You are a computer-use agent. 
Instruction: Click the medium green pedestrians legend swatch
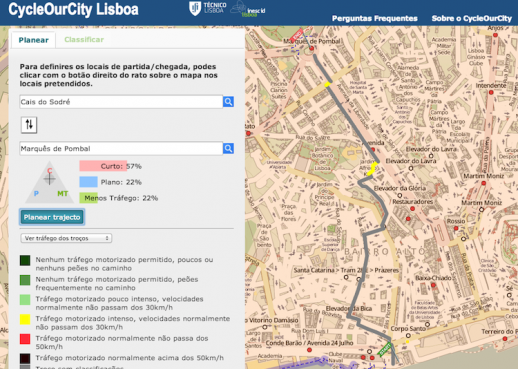click(25, 280)
